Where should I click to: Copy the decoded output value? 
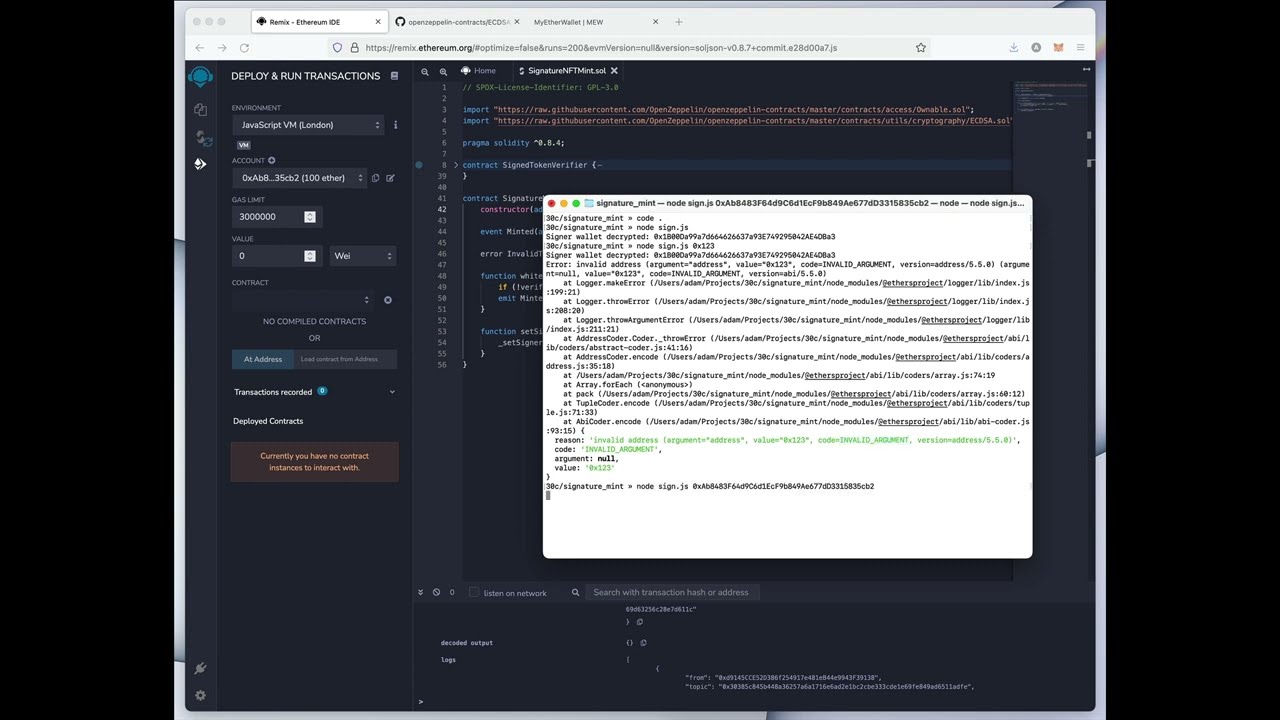click(x=643, y=643)
